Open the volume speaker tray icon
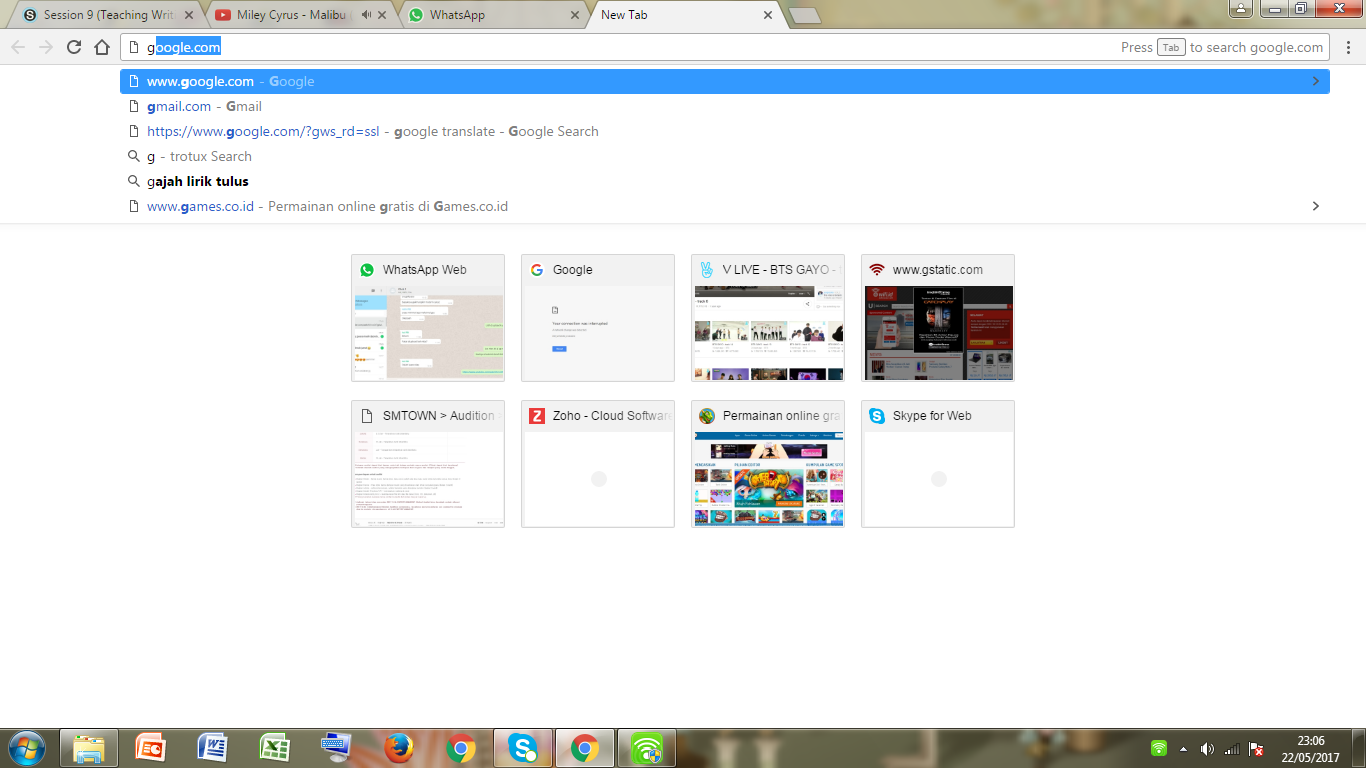The image size is (1366, 768). [x=1207, y=749]
